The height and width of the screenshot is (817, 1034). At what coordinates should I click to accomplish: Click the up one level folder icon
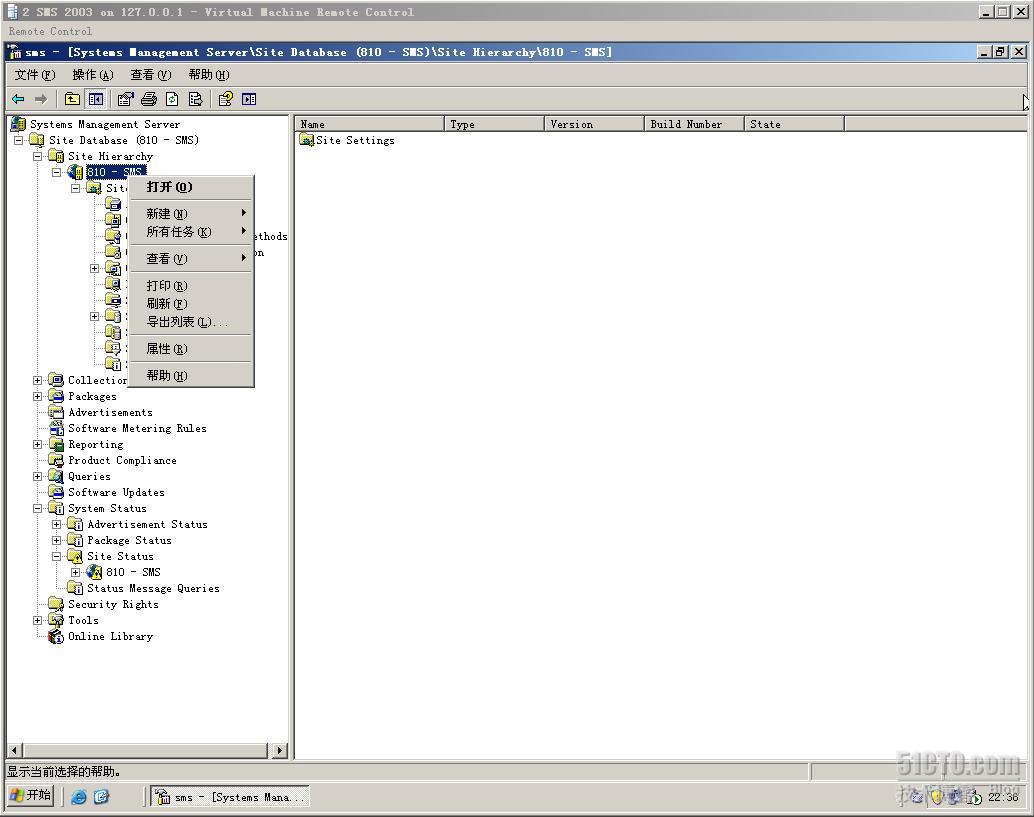tap(72, 99)
